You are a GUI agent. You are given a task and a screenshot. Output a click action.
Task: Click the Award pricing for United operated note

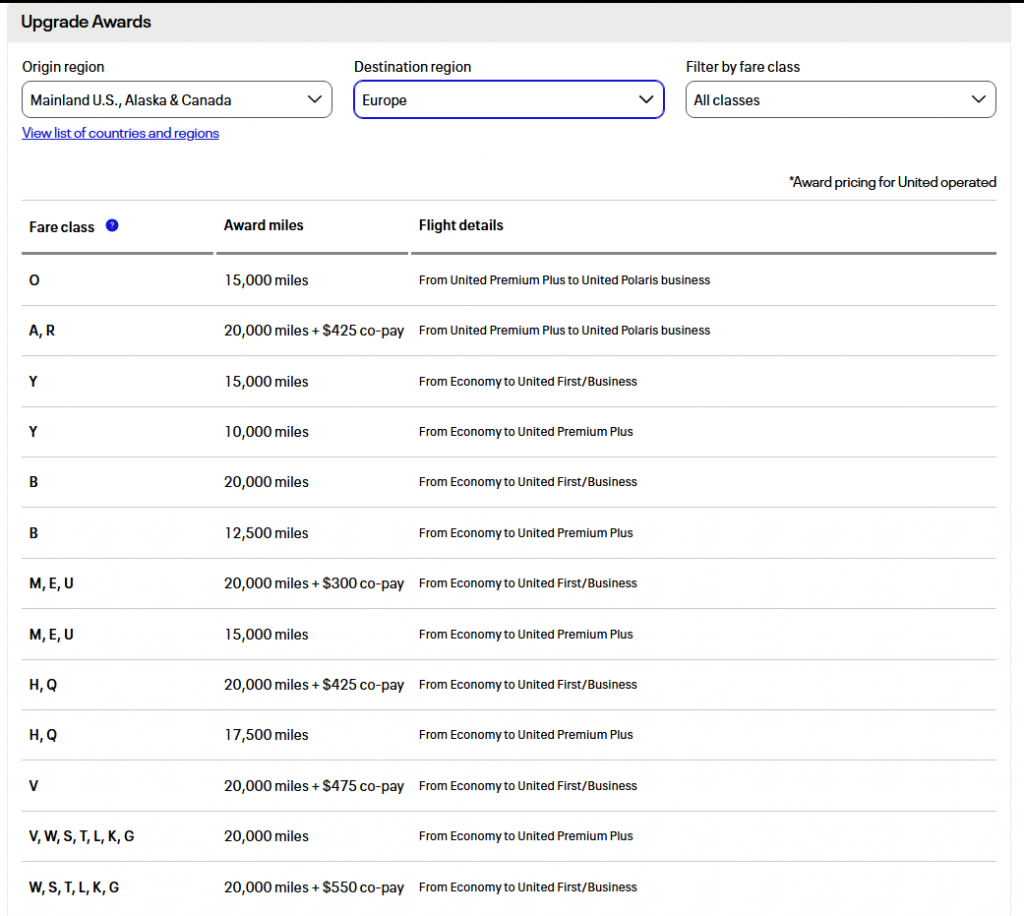[x=892, y=182]
